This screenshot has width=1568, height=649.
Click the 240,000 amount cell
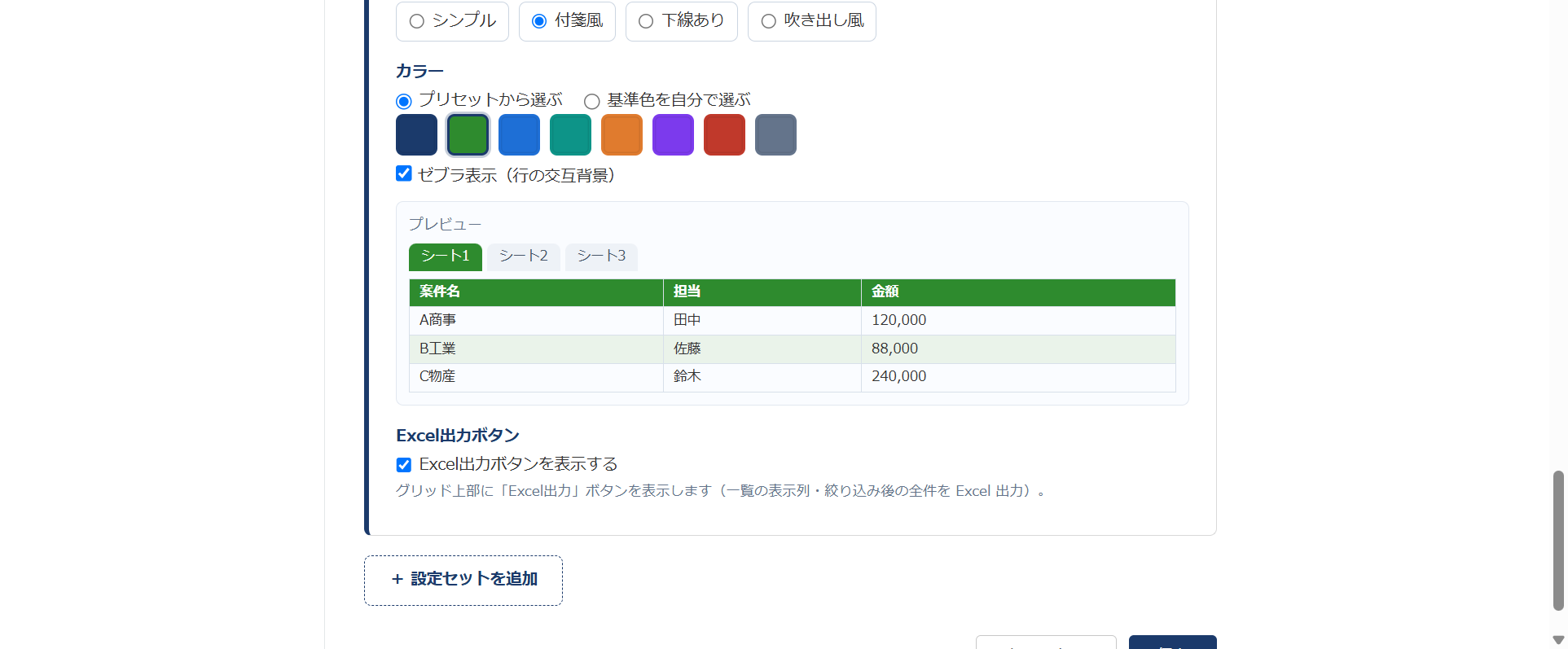coord(1018,377)
